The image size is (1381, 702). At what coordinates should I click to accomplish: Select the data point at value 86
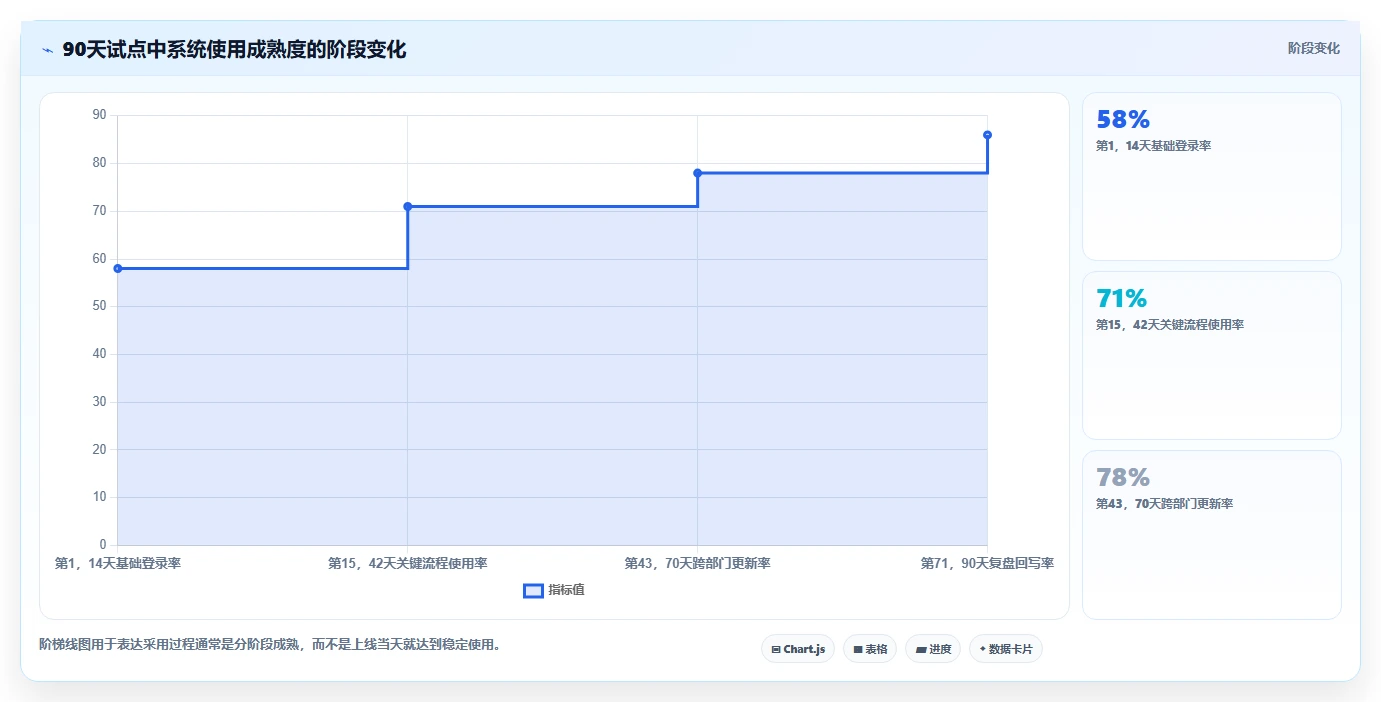pyautogui.click(x=987, y=135)
